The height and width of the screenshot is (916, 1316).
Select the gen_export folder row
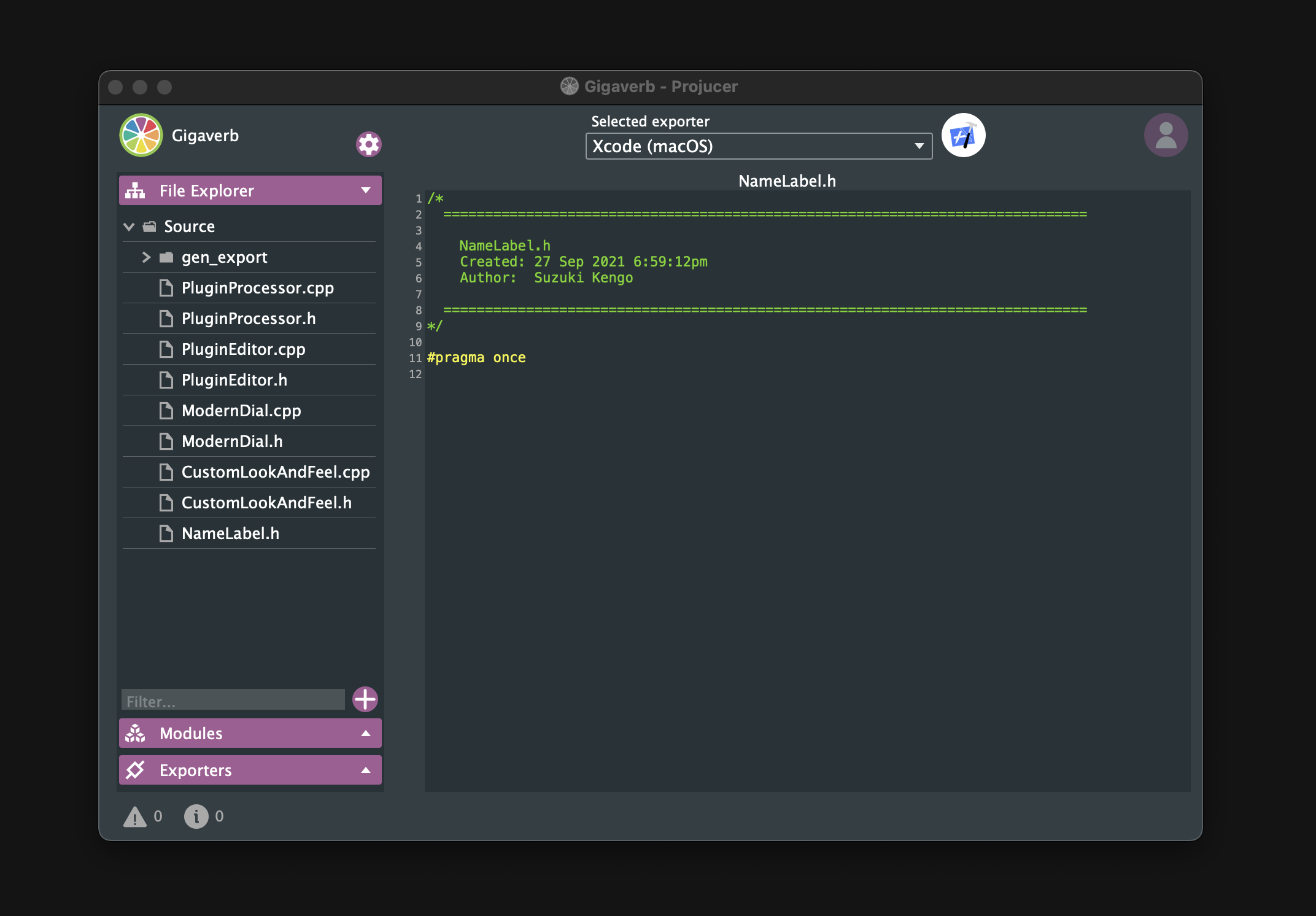click(x=249, y=257)
